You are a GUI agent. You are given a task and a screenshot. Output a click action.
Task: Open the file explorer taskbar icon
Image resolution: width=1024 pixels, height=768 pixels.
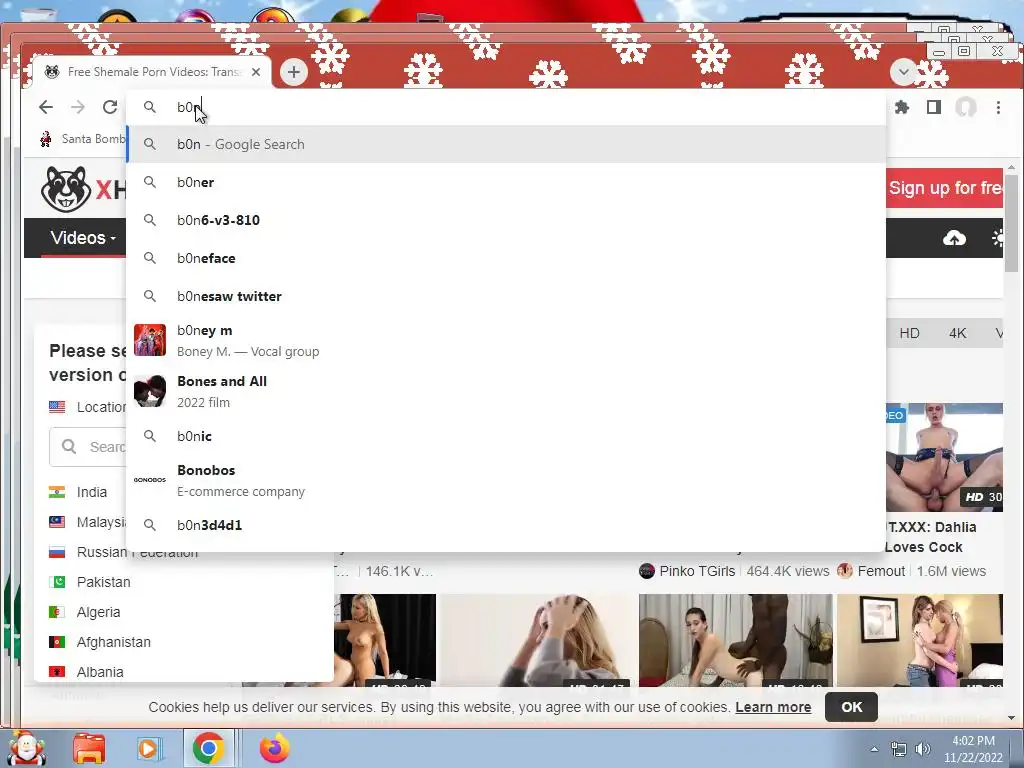(89, 748)
